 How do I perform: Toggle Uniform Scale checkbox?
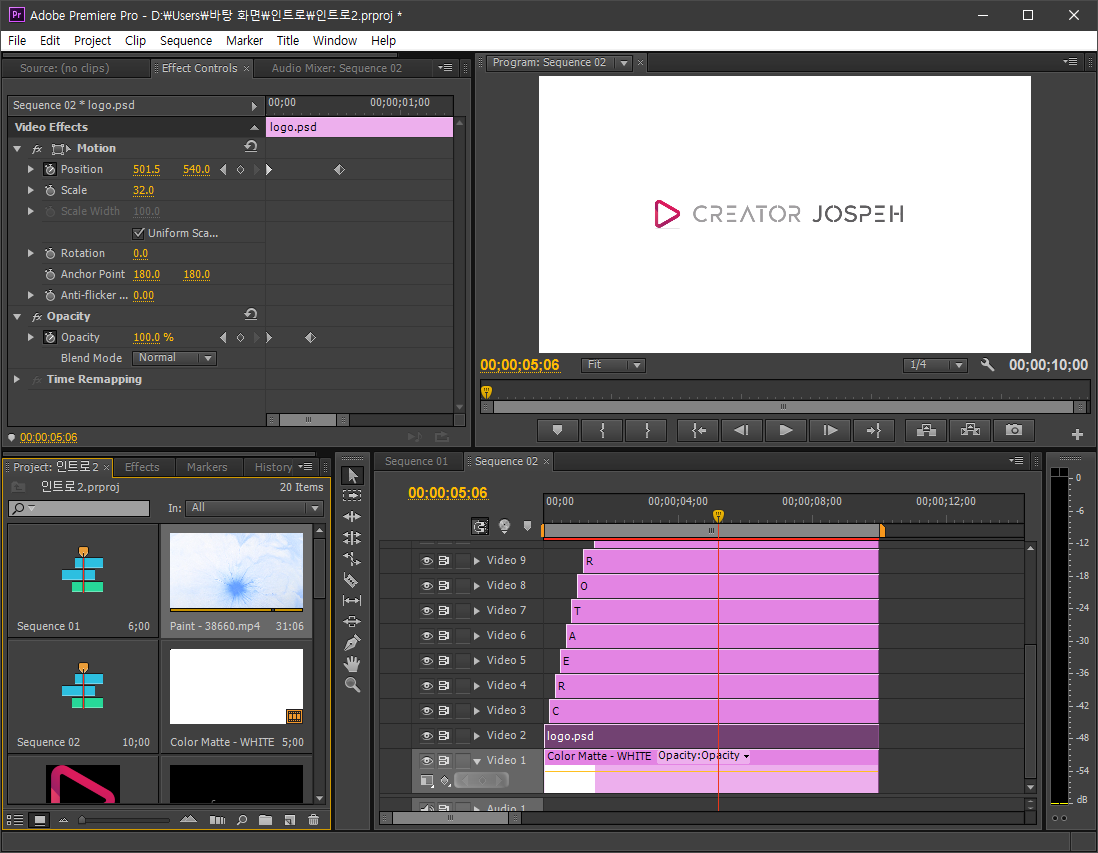click(138, 233)
